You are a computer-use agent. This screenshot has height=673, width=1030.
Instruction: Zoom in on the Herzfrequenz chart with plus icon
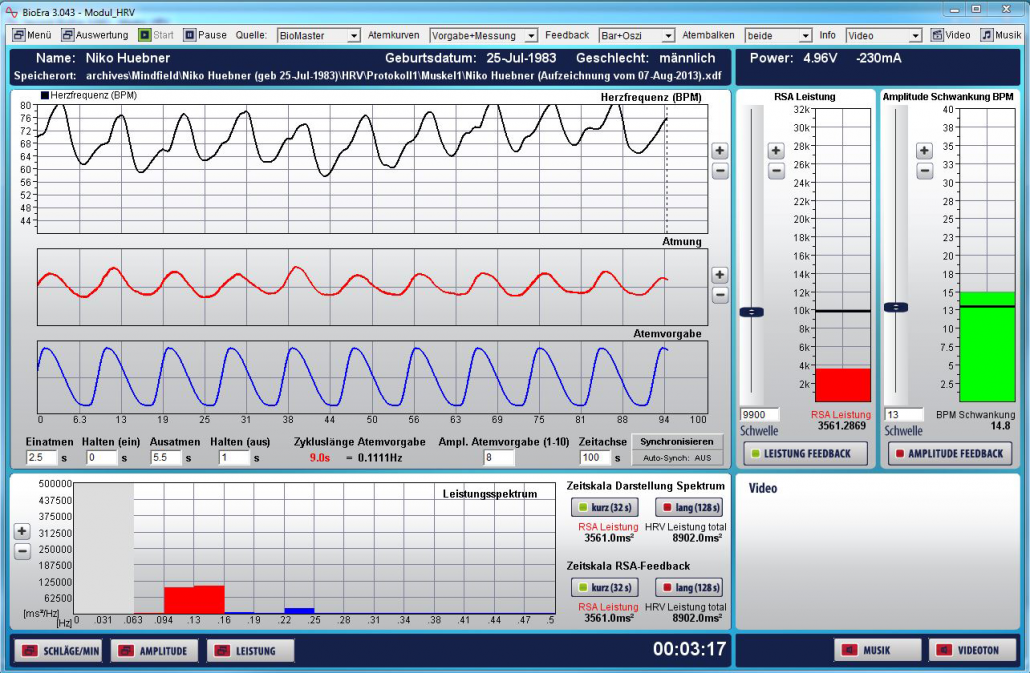718,150
